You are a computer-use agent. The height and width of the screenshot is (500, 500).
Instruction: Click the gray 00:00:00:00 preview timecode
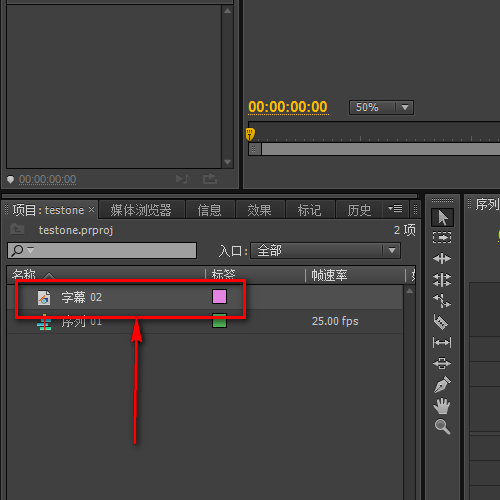(x=47, y=179)
